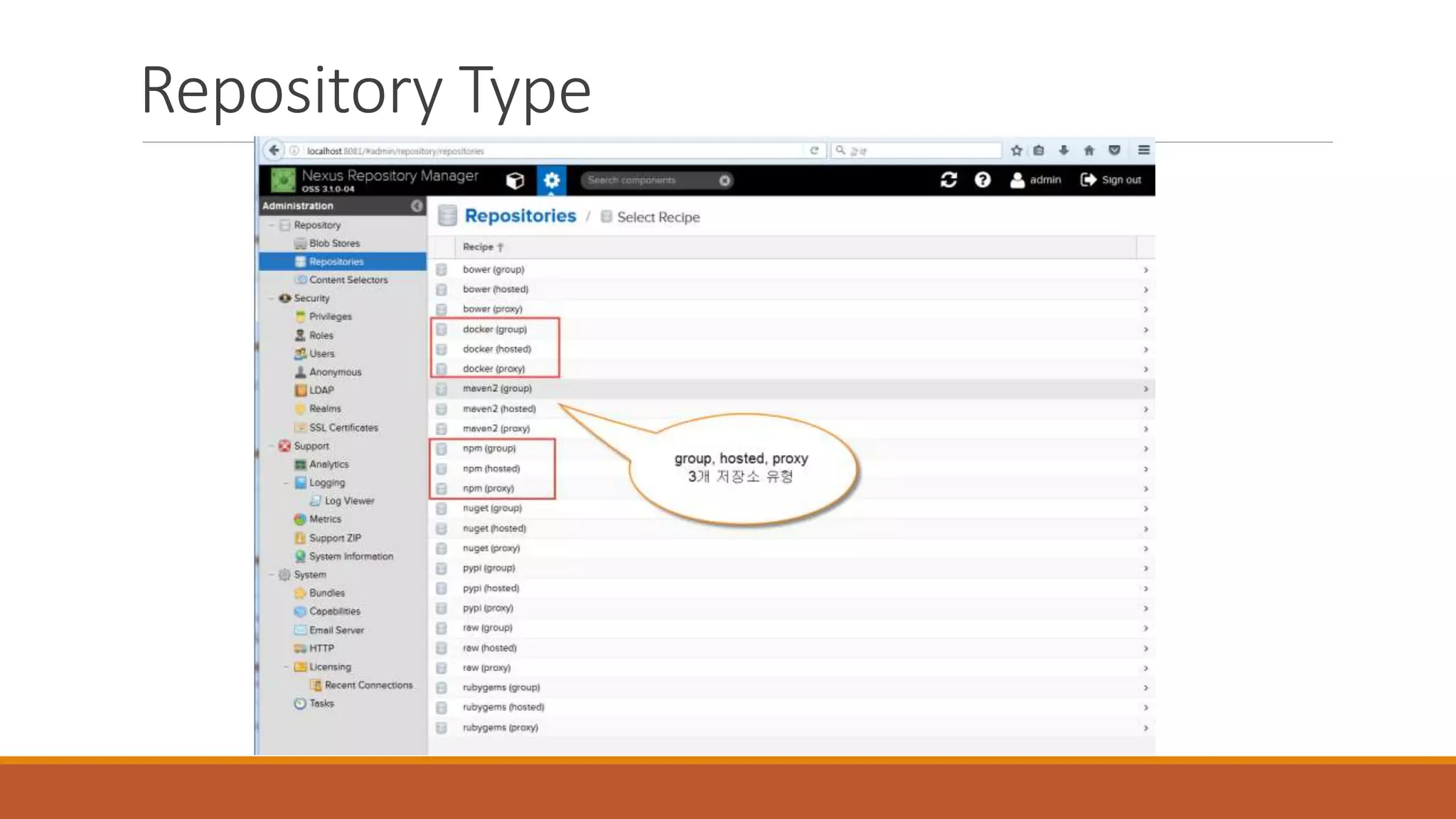Open the Browse cube icon in Nexus header

(x=515, y=181)
